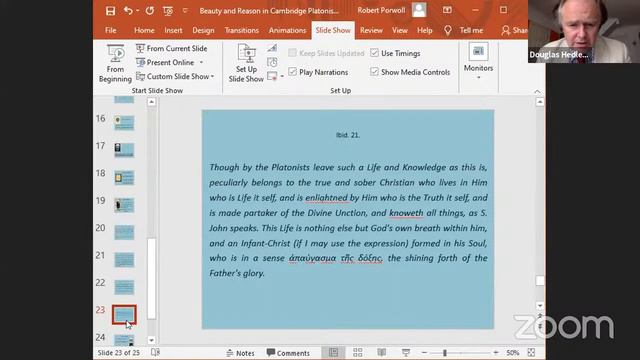Click the Rehearse Timings icon
This screenshot has width=640, height=360.
pos(272,62)
